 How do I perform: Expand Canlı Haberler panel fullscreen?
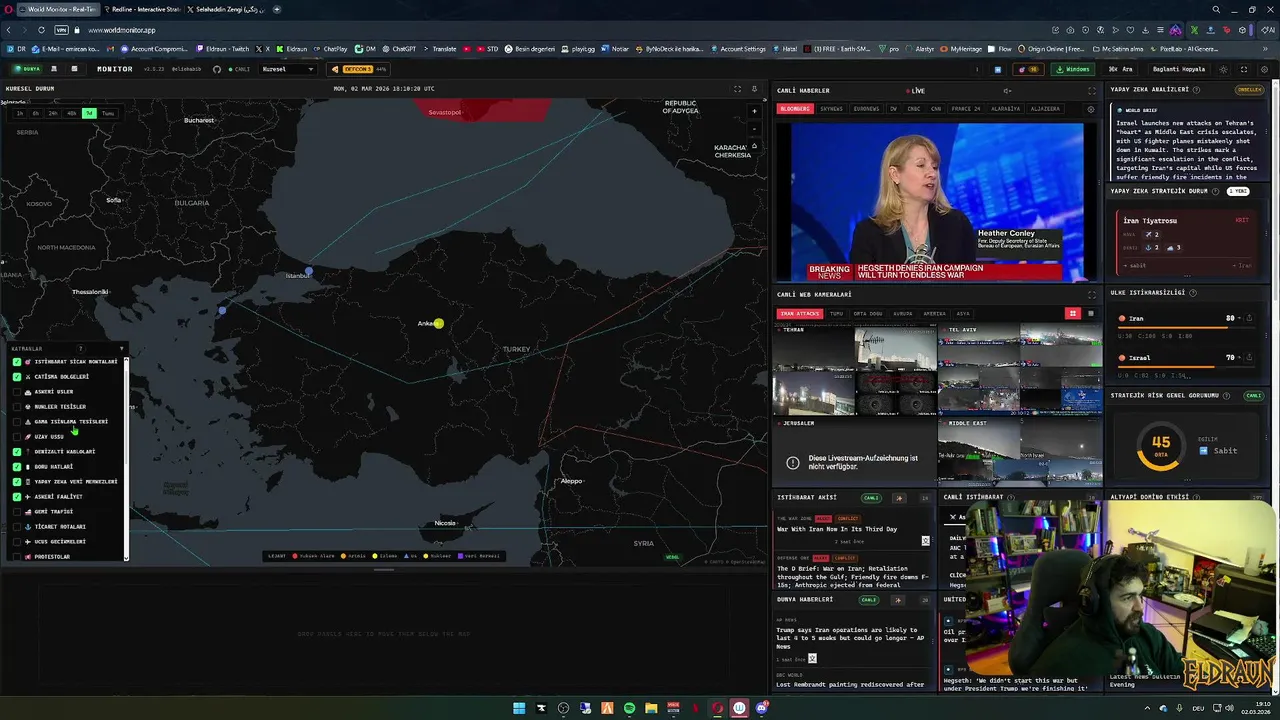[1092, 91]
